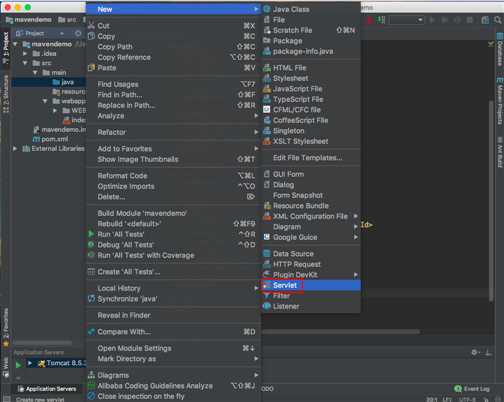Click the package-info.java icon

[x=267, y=51]
